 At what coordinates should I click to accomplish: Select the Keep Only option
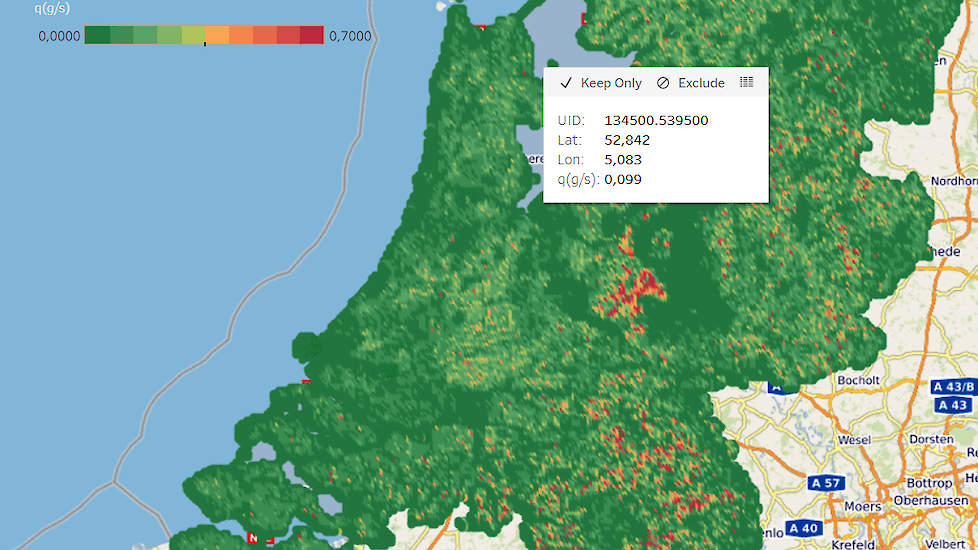coord(611,83)
